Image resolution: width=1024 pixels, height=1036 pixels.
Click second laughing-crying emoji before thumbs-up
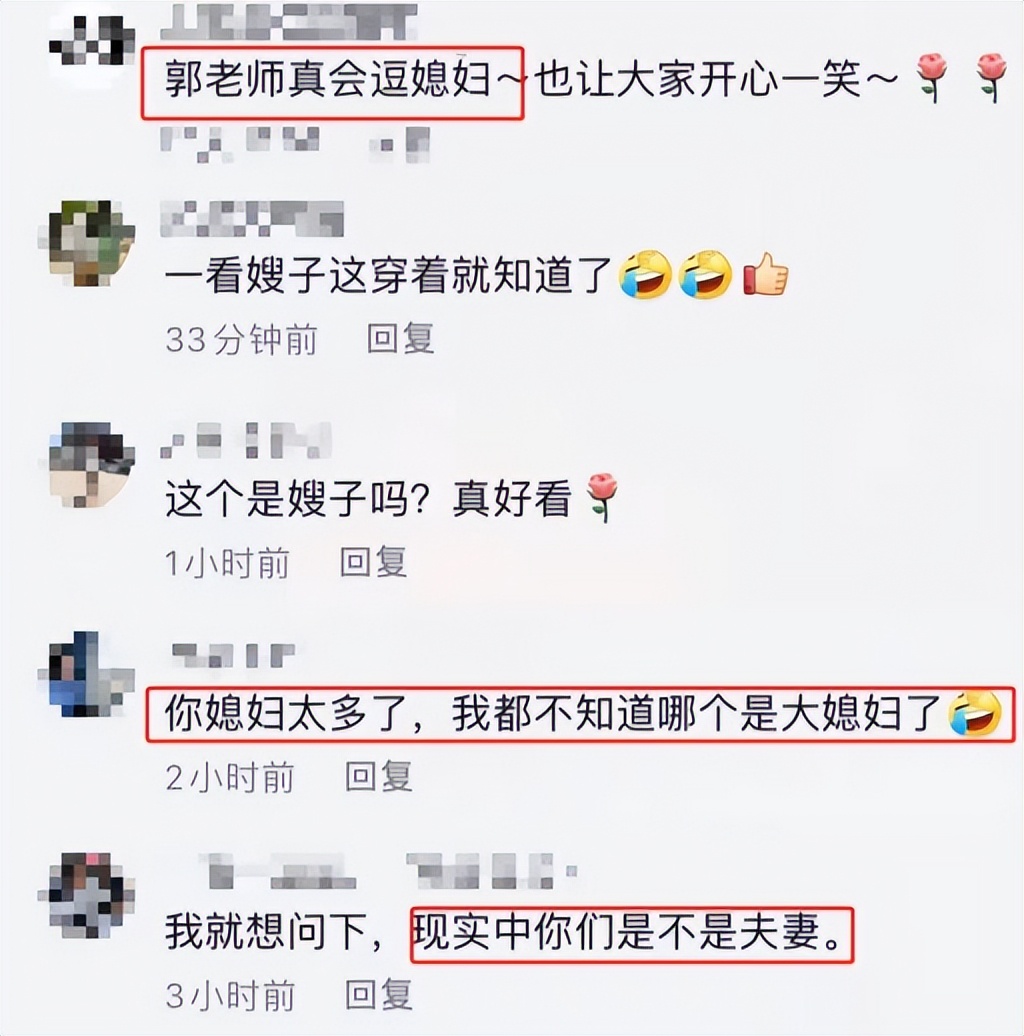tap(706, 275)
